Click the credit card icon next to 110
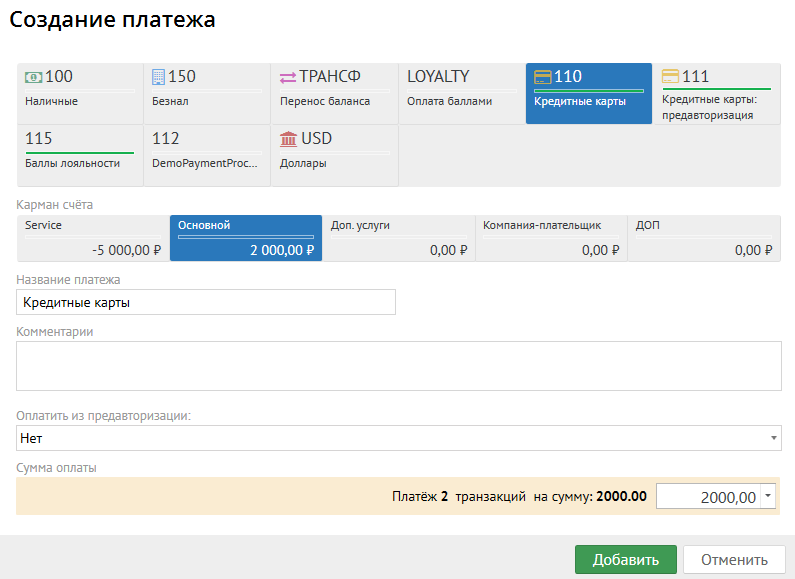This screenshot has width=795, height=579. coord(543,77)
